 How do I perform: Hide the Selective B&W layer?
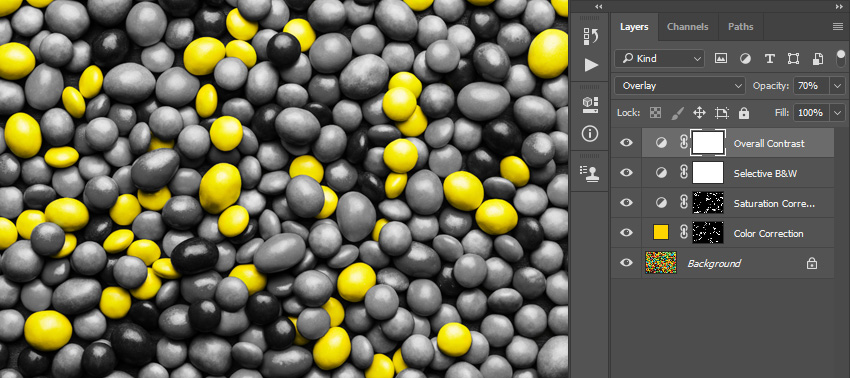[x=626, y=173]
